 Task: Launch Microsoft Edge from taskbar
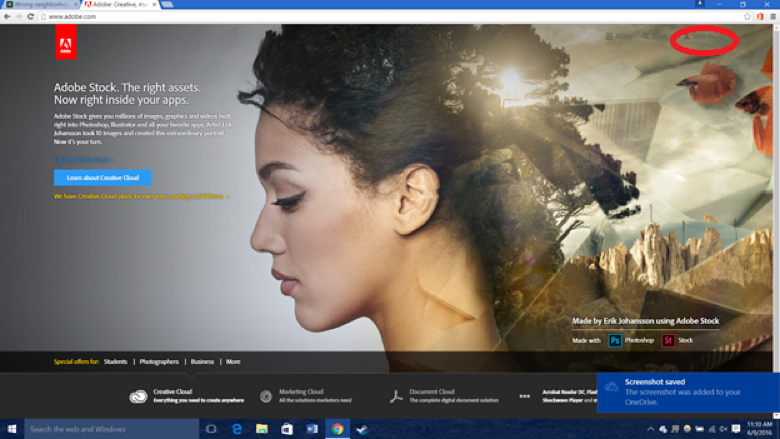coord(237,429)
